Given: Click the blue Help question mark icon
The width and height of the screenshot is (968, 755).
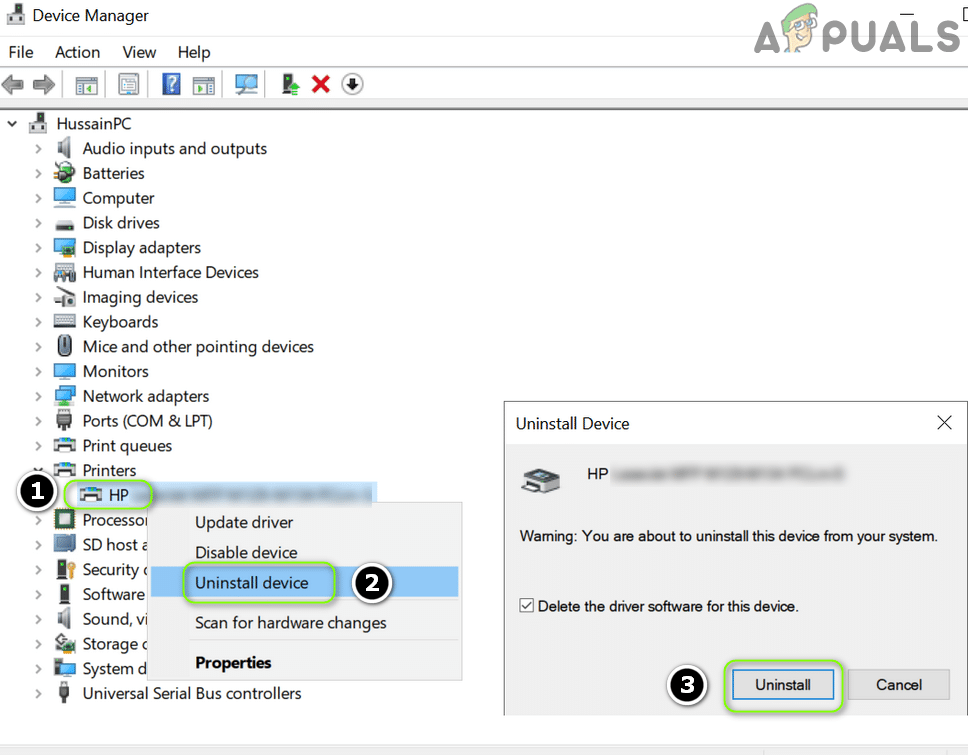Looking at the screenshot, I should coord(171,84).
